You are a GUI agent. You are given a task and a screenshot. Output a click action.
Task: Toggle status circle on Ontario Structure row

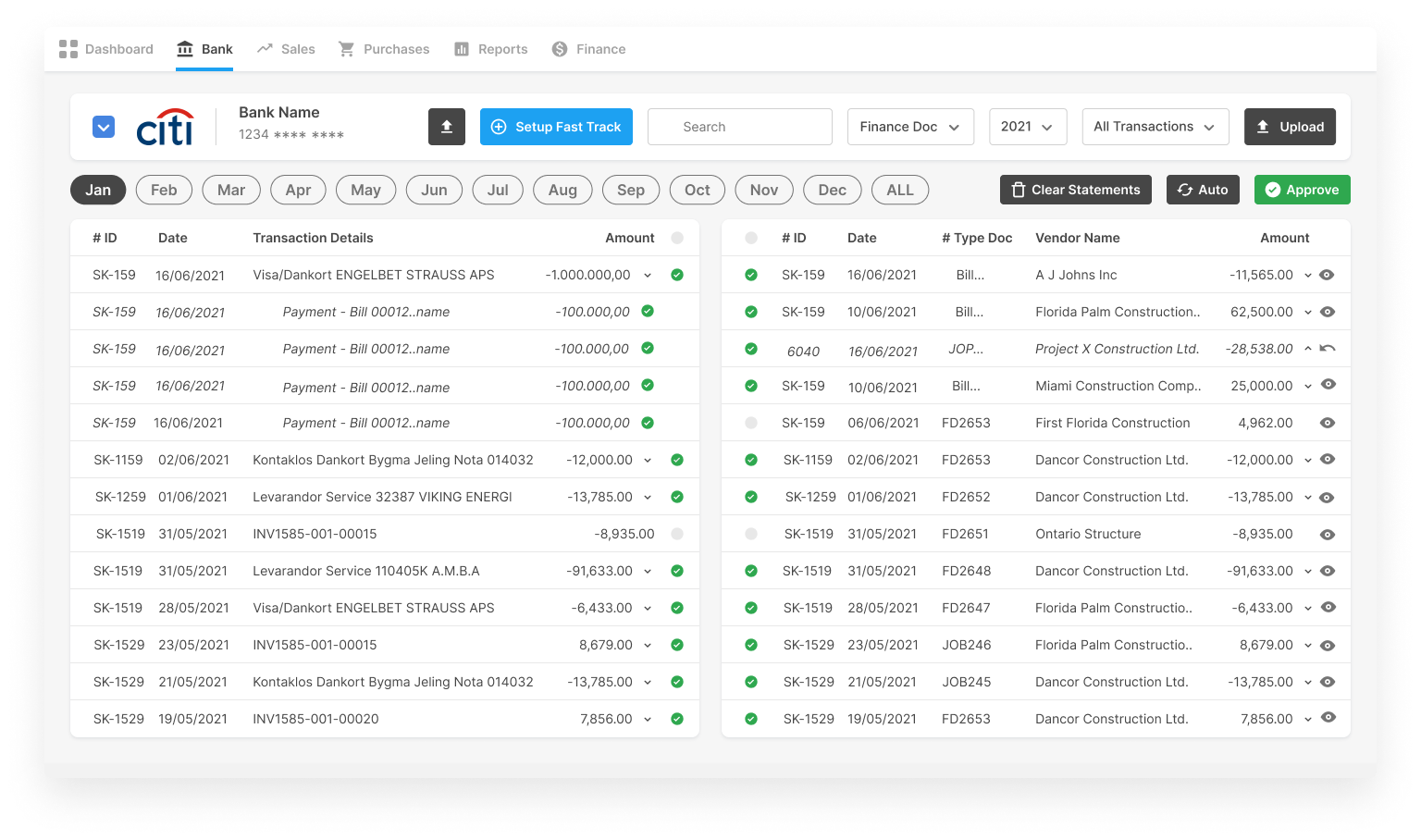click(751, 534)
